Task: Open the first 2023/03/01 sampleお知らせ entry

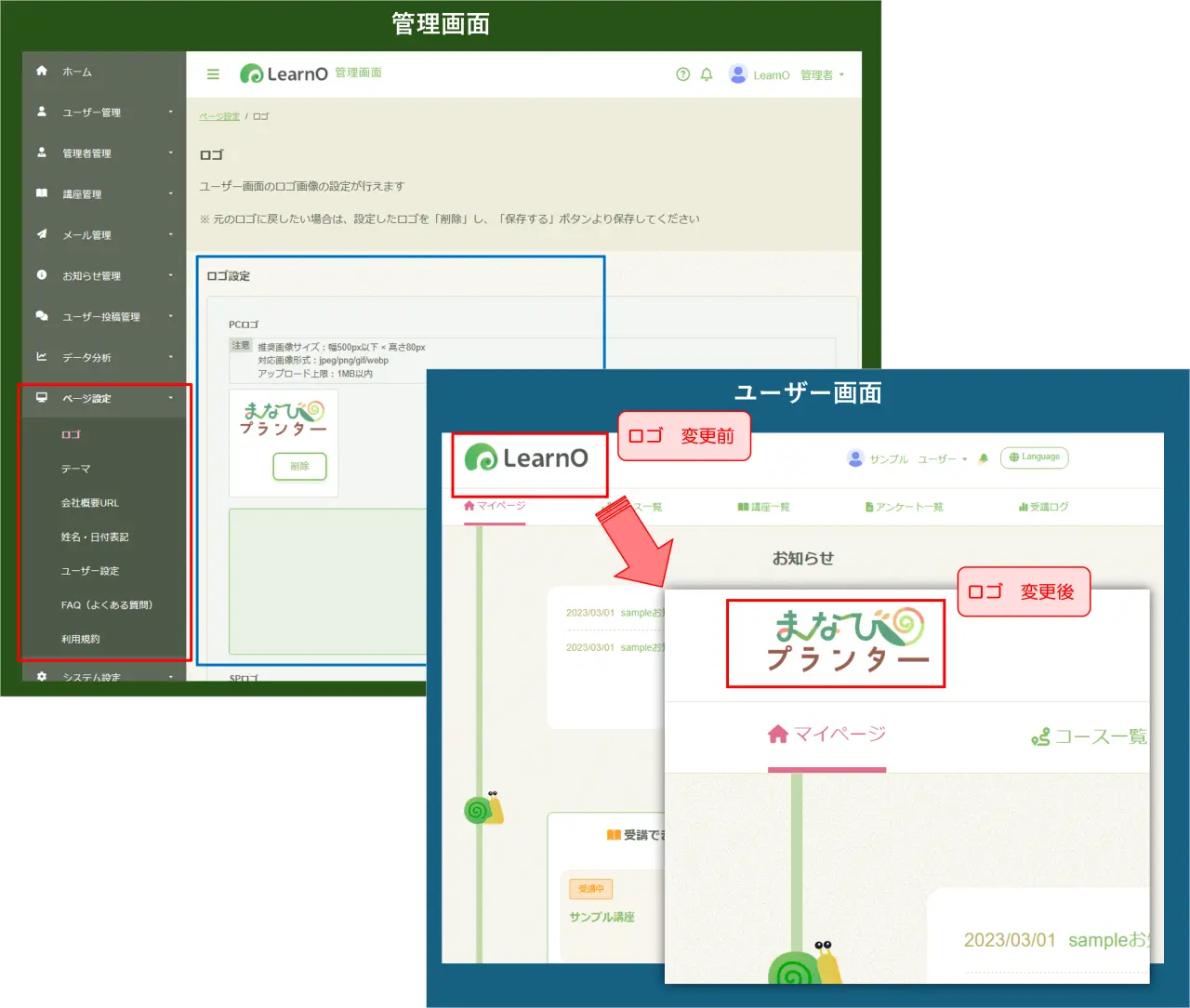Action: coord(615,613)
